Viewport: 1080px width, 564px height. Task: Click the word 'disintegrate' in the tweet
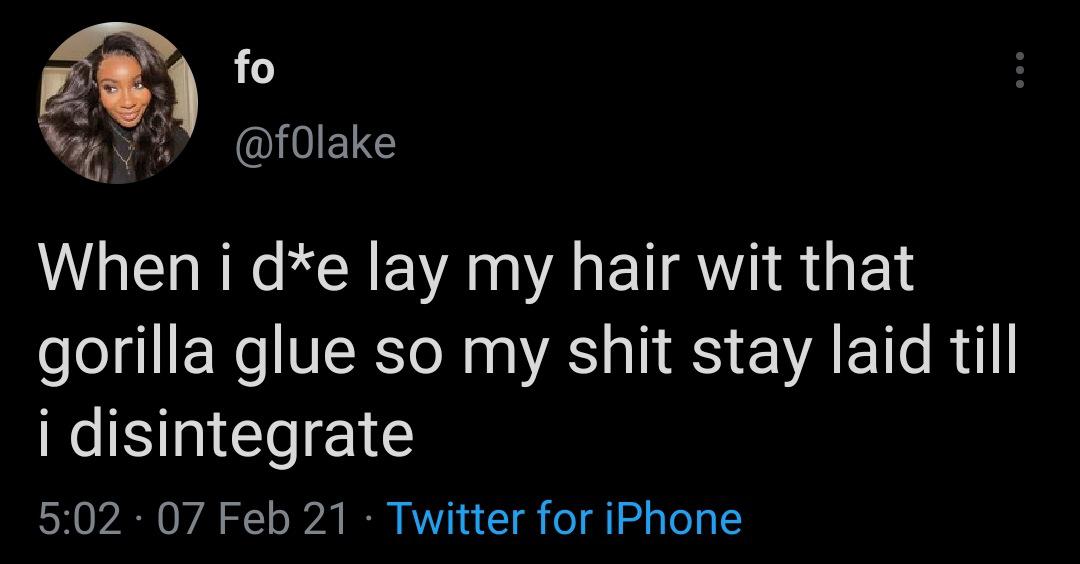241,433
